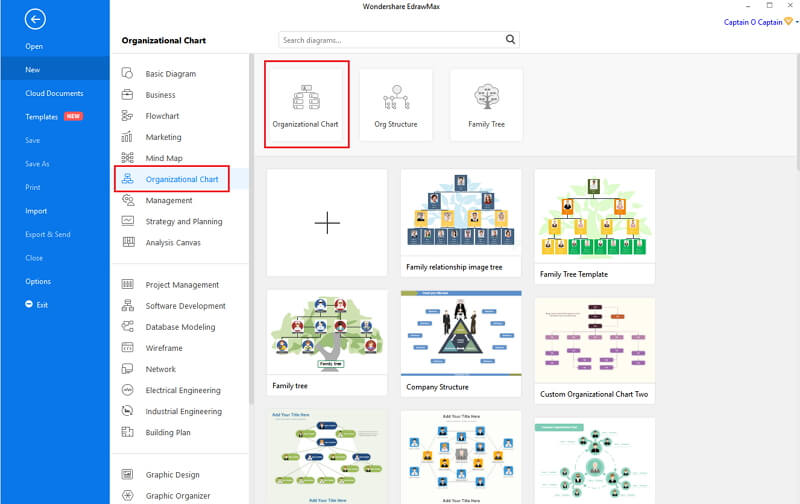Pick the Family Tree diagram icon
Image resolution: width=800 pixels, height=504 pixels.
click(x=487, y=96)
